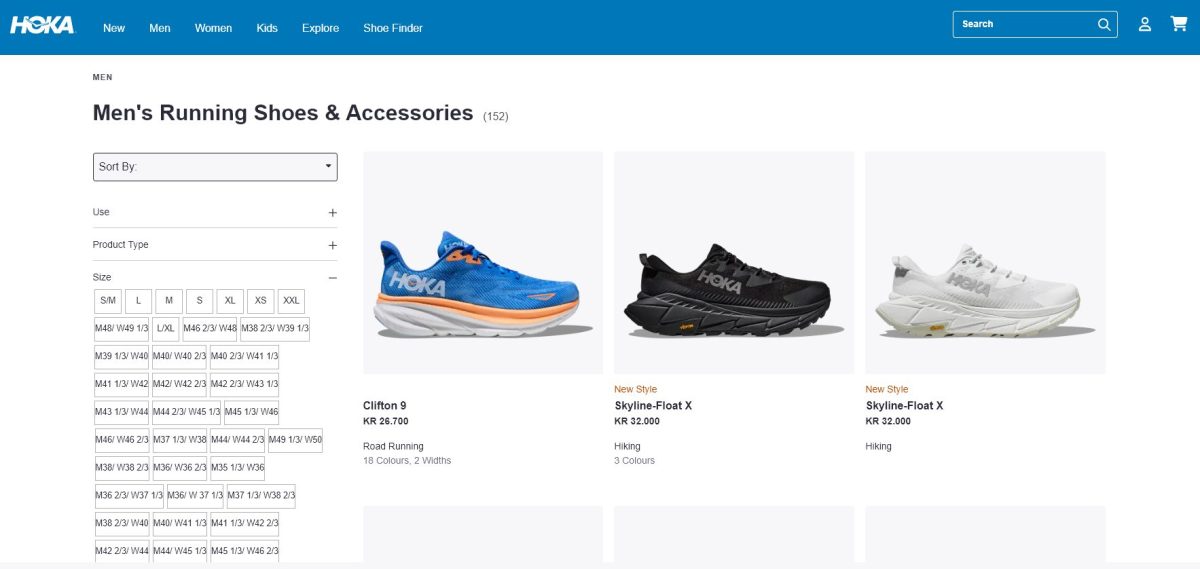Select size M46 2/3/ W48

coord(210,329)
